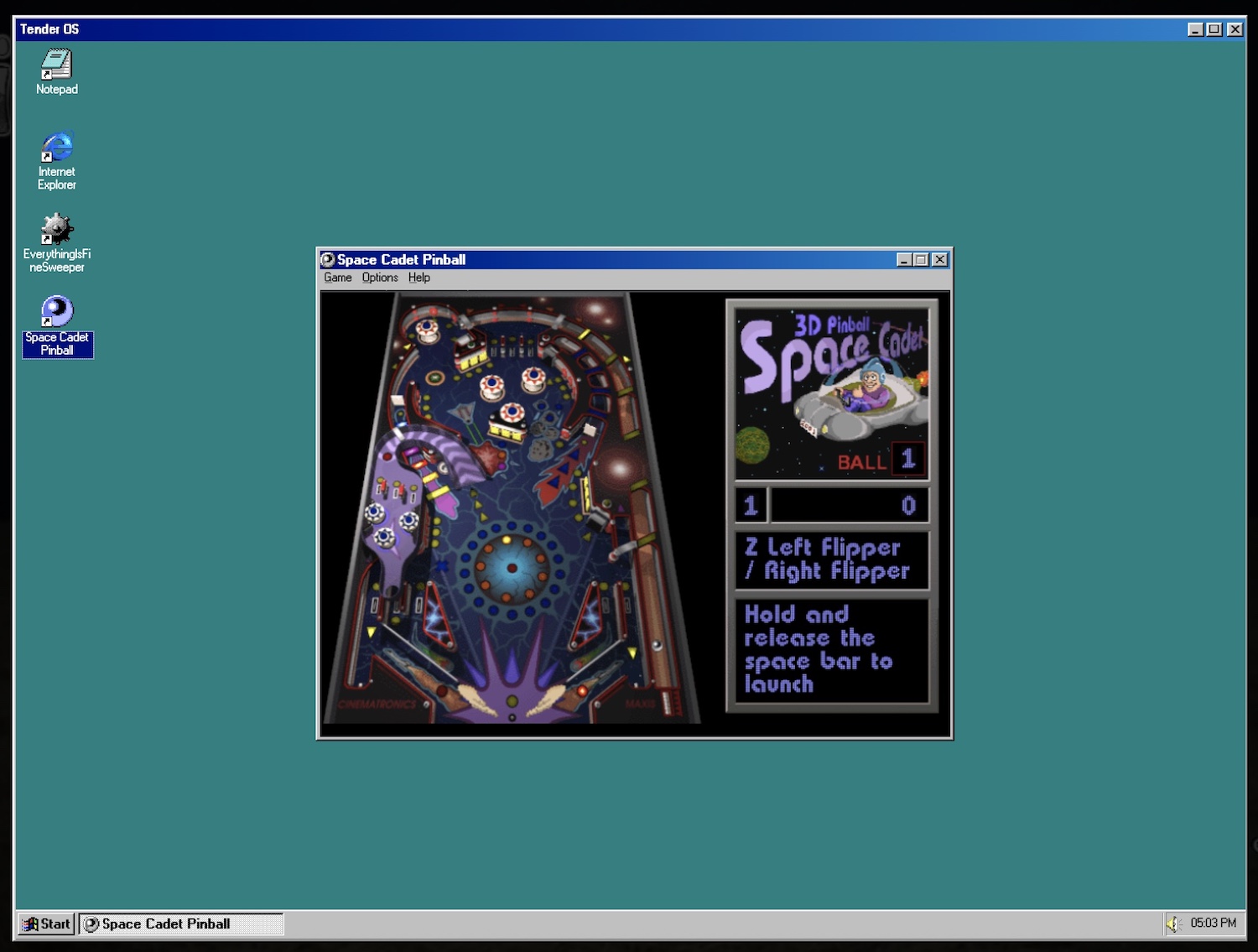Open the Game menu
1258x952 pixels.
click(x=338, y=278)
